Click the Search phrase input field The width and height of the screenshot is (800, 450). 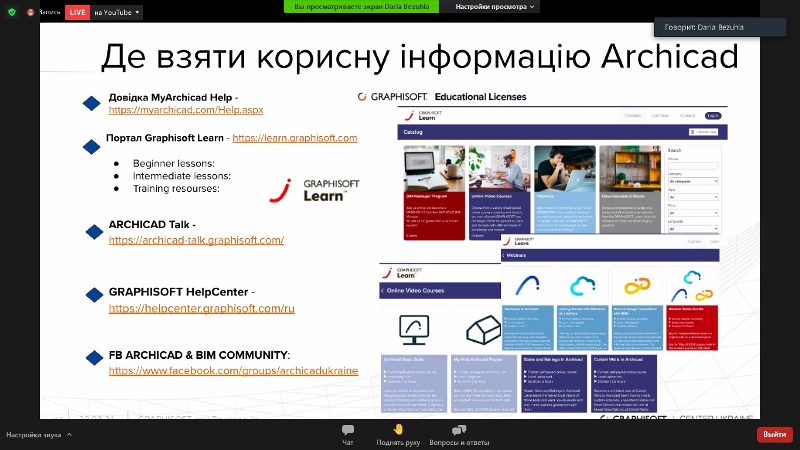click(x=693, y=166)
